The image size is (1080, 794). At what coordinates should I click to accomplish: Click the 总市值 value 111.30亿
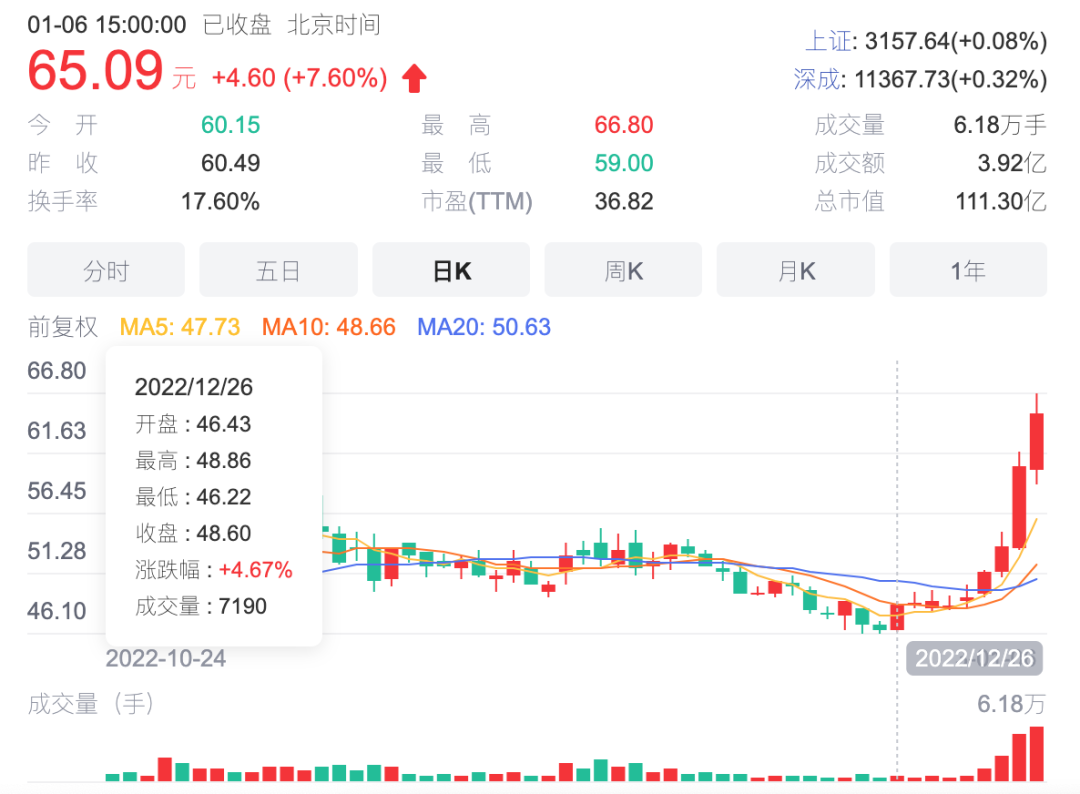click(1001, 201)
